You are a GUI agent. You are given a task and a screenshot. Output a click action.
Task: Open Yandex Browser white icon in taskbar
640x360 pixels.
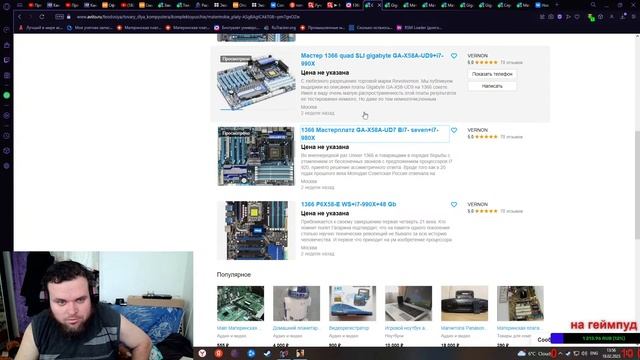[202, 353]
